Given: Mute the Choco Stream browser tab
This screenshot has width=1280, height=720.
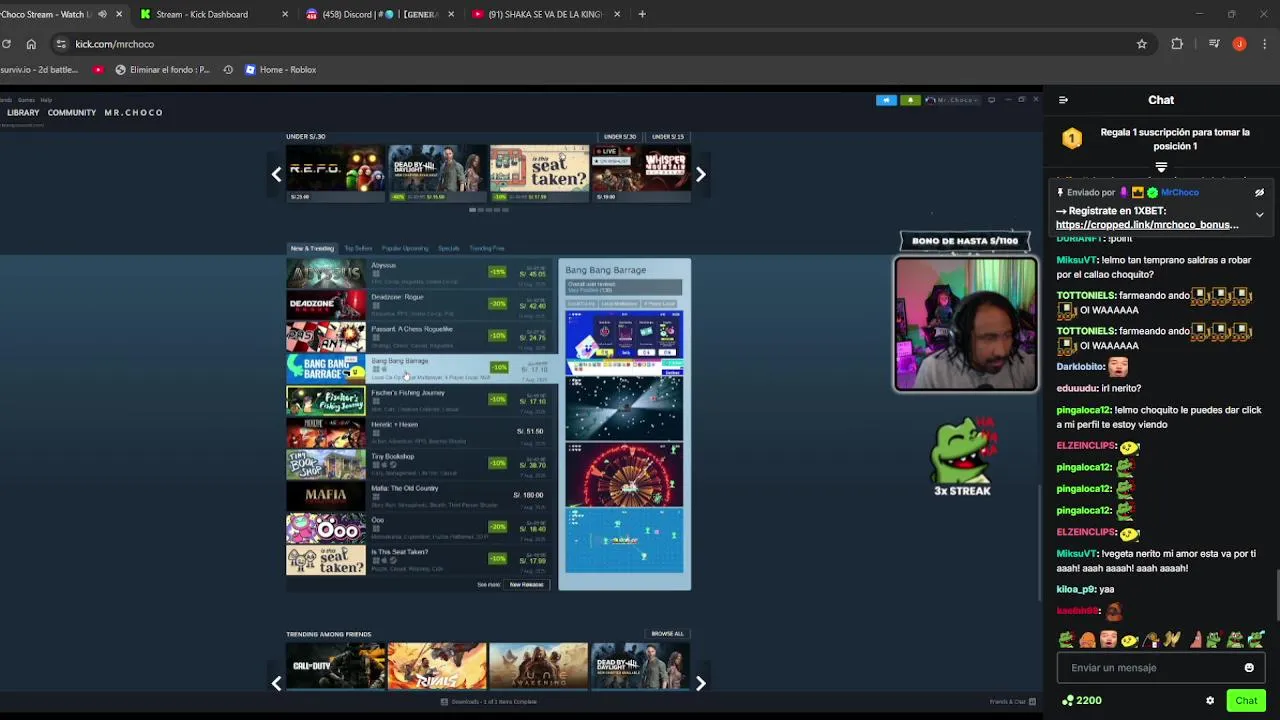Looking at the screenshot, I should click(x=102, y=14).
